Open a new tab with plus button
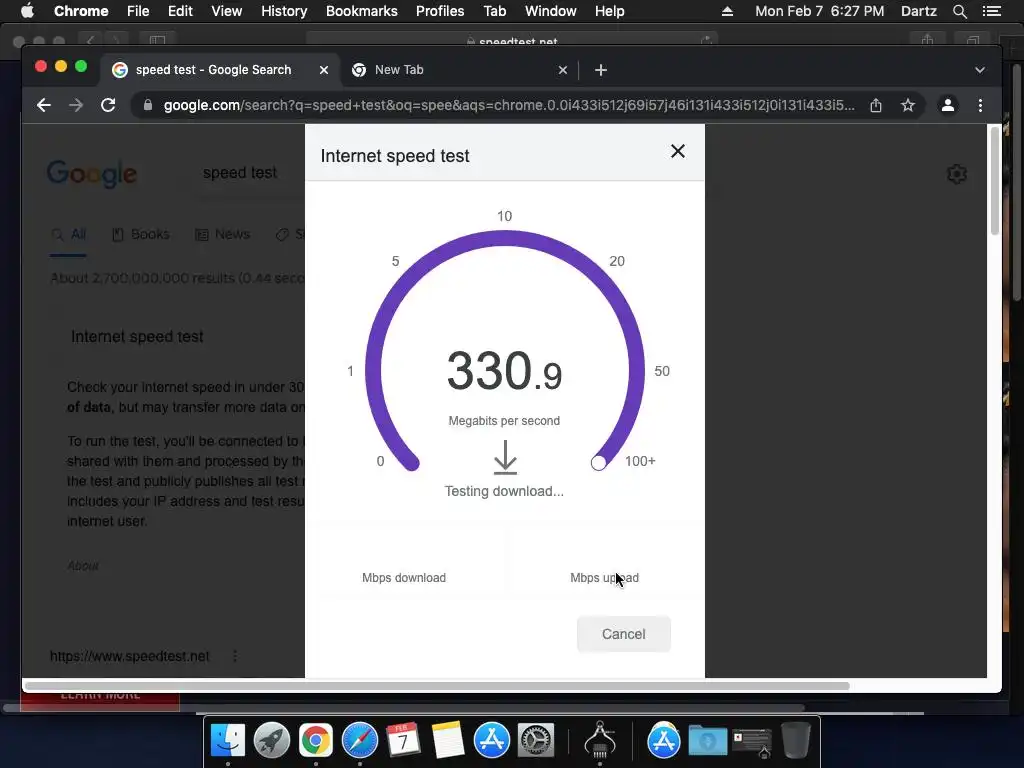This screenshot has height=768, width=1024. tap(601, 70)
